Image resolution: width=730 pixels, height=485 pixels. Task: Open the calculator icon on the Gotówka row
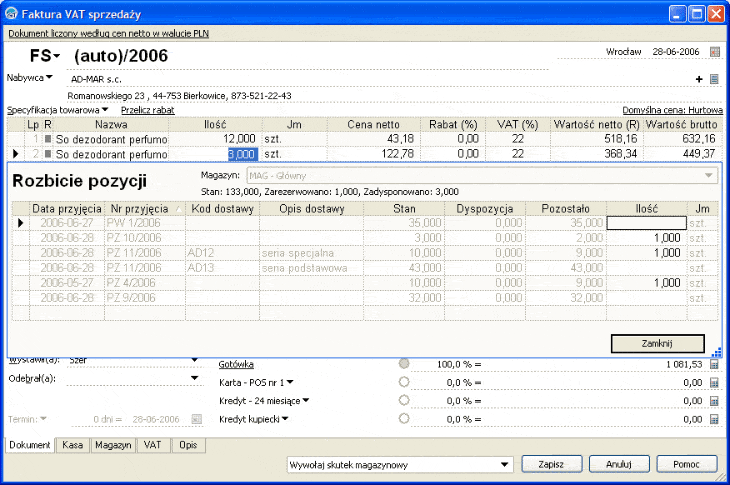point(714,364)
